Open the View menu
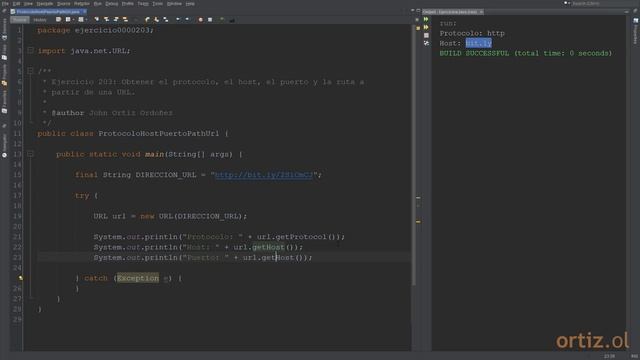Screen dimensions: 640x360 coord(28,4)
